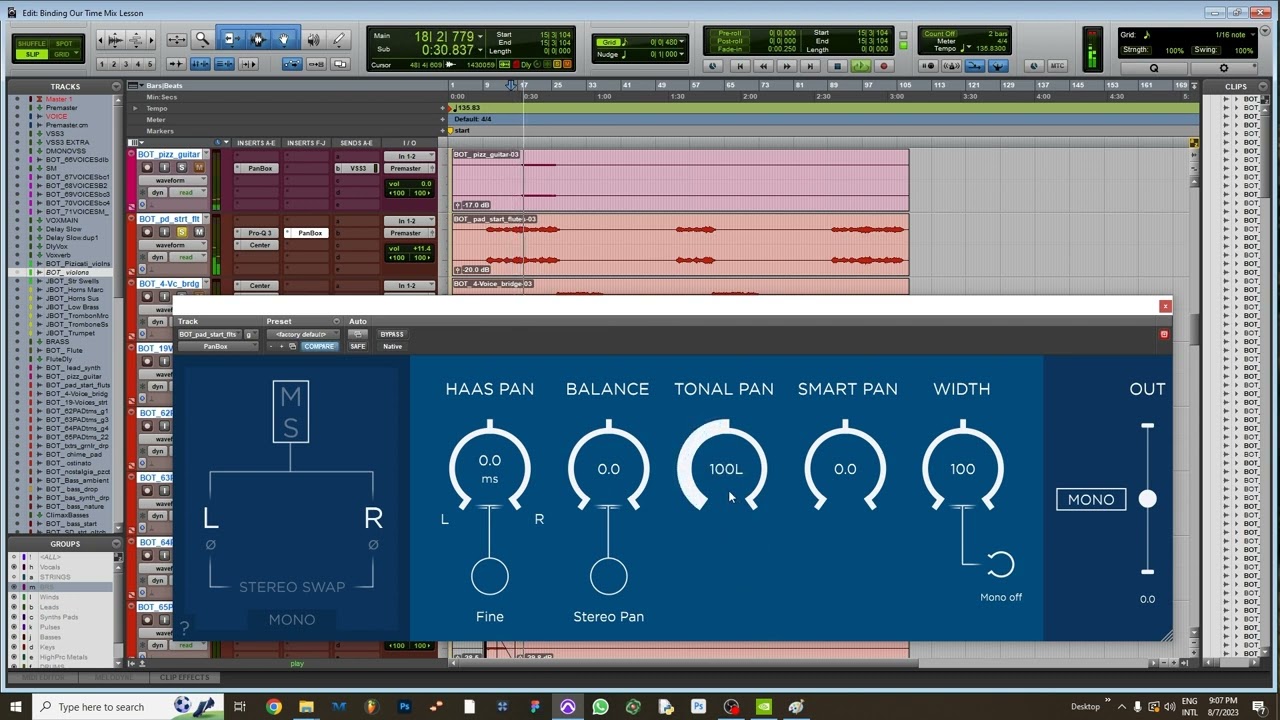Open GRID edit mode dropdown
Screen dimensions: 1280x720
pyautogui.click(x=65, y=54)
